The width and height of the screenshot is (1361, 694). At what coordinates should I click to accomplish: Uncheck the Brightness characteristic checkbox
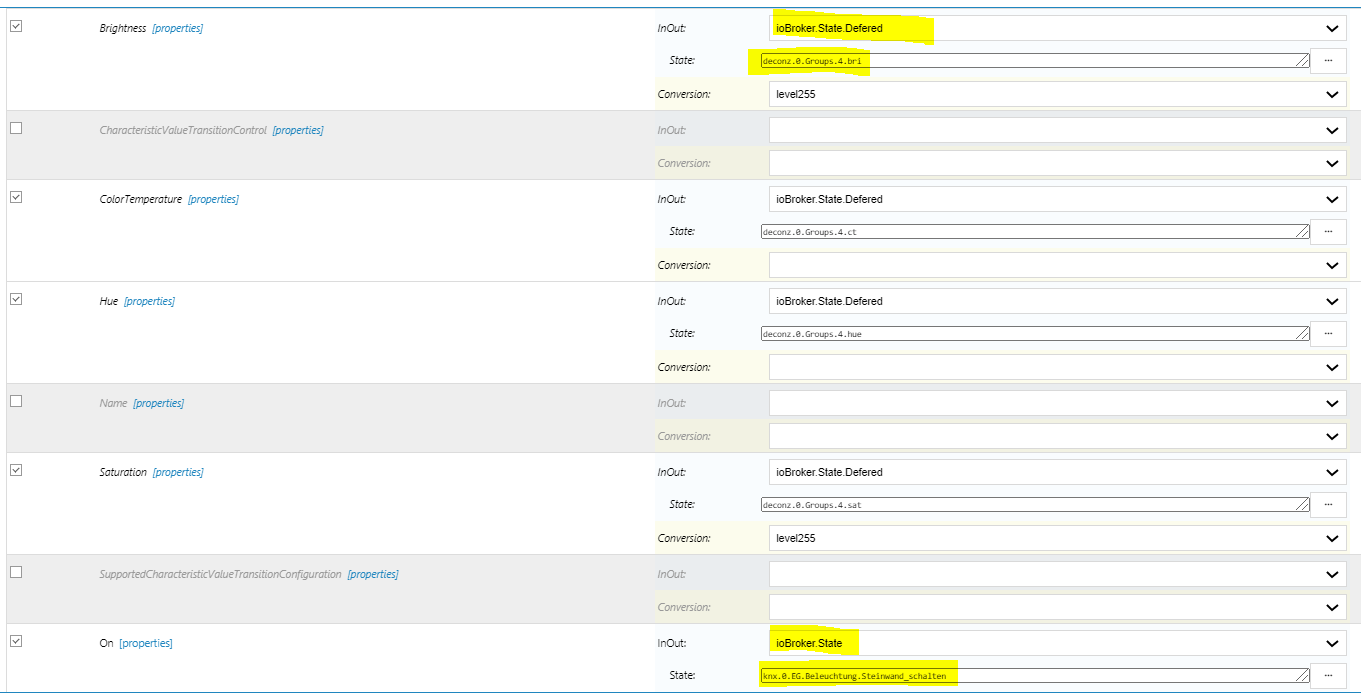[16, 27]
